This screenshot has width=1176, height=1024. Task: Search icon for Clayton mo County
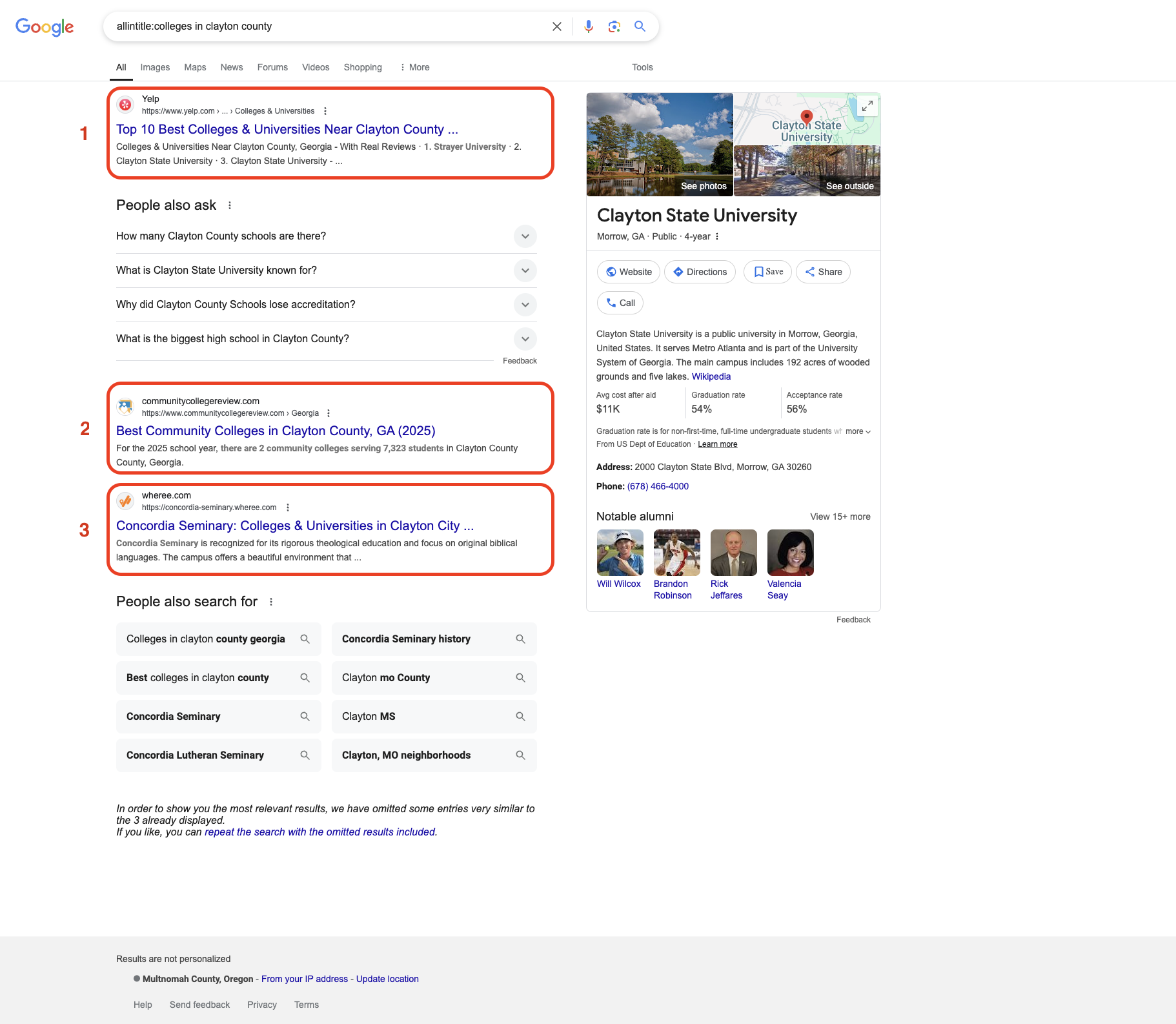pyautogui.click(x=521, y=678)
